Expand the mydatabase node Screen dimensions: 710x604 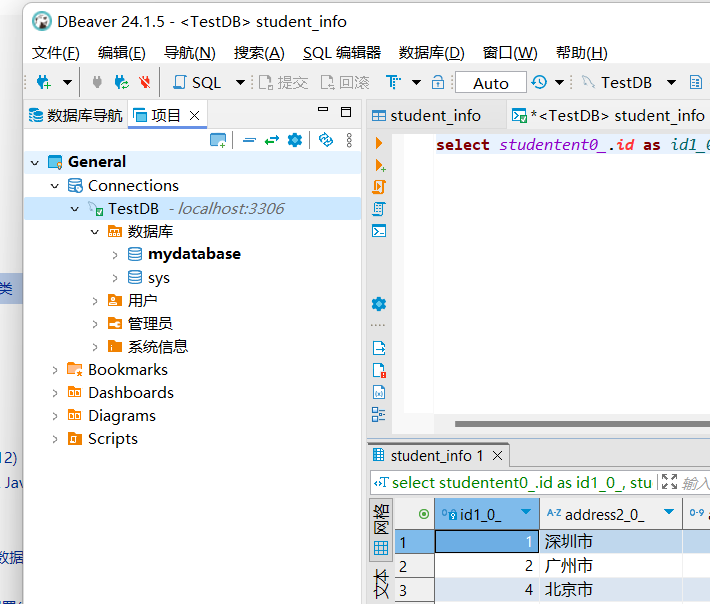coord(115,255)
